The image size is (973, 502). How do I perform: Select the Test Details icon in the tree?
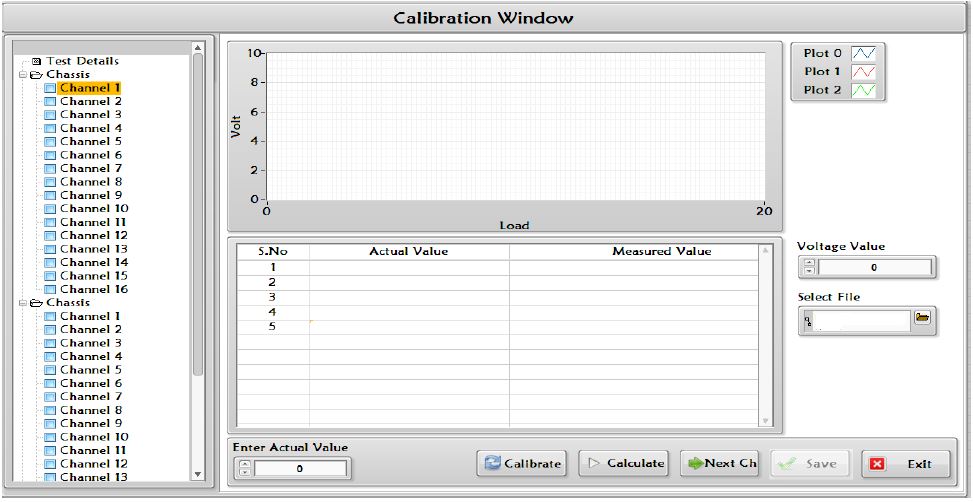click(37, 61)
